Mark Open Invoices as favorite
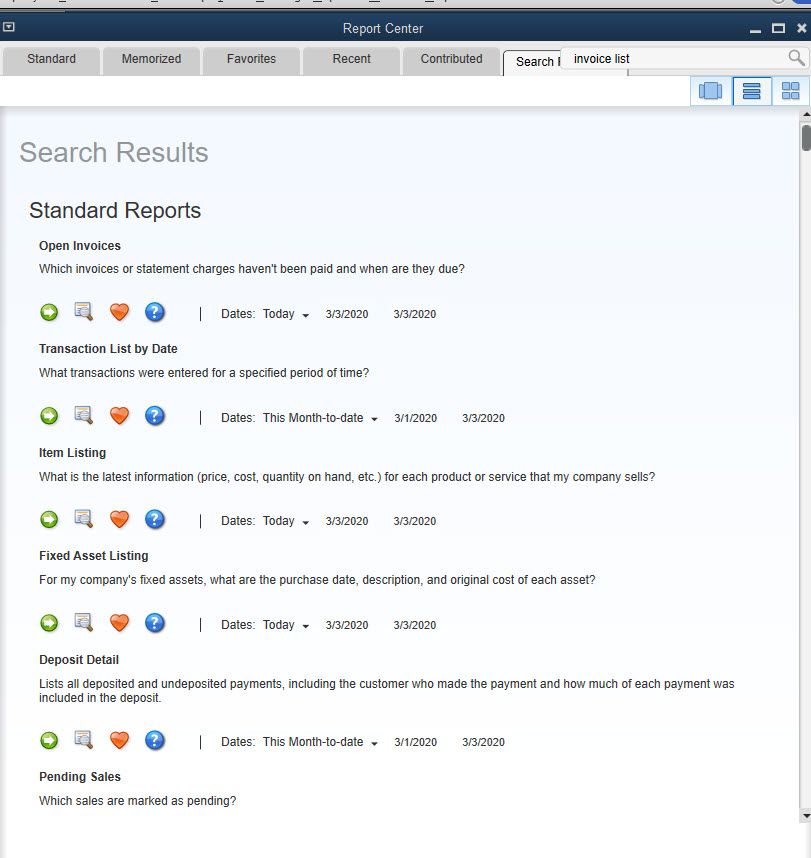 pyautogui.click(x=119, y=312)
